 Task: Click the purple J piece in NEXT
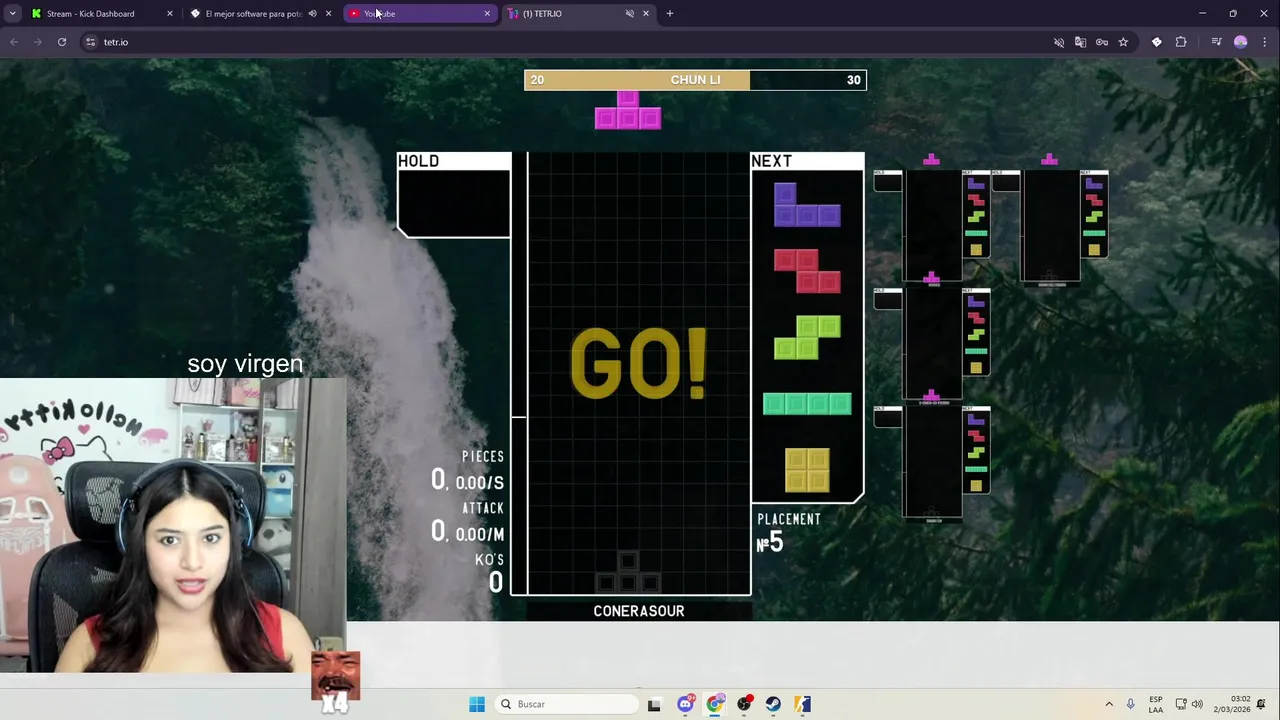coord(807,205)
